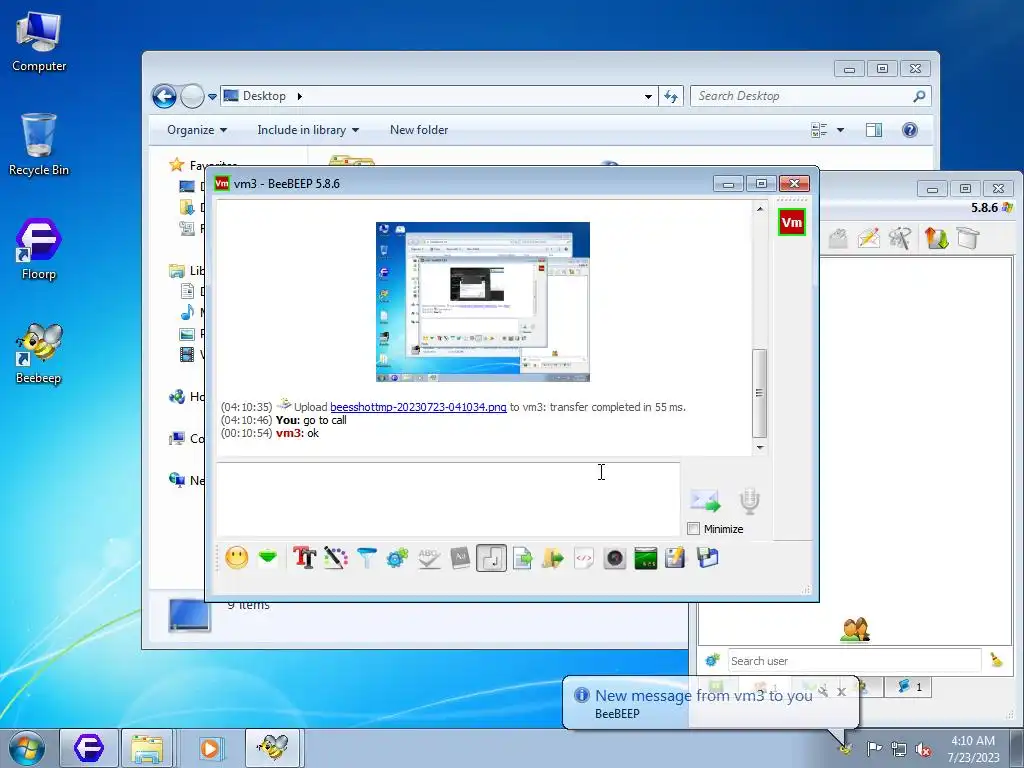This screenshot has width=1024, height=768.
Task: Change view with Explorer views icon
Action: [x=819, y=130]
